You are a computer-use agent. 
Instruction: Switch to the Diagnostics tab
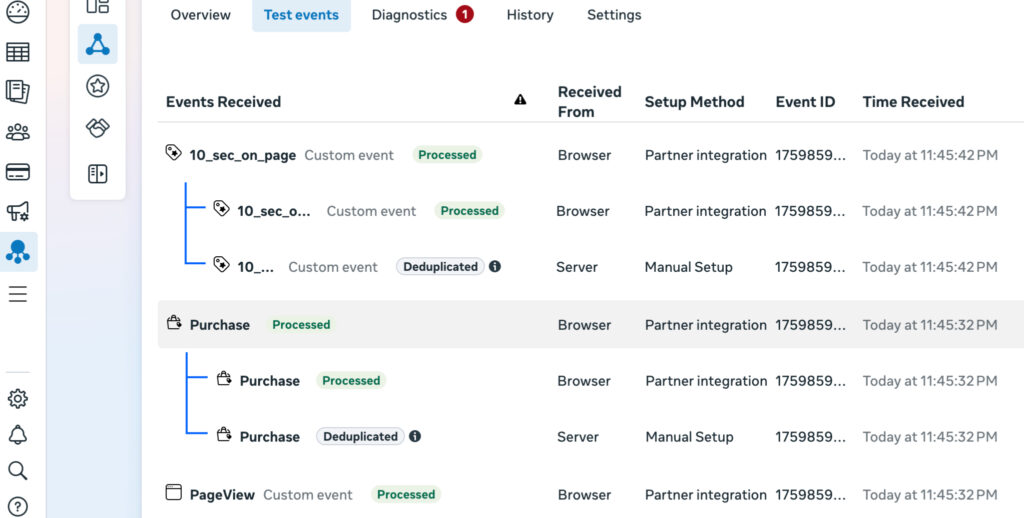(x=421, y=15)
